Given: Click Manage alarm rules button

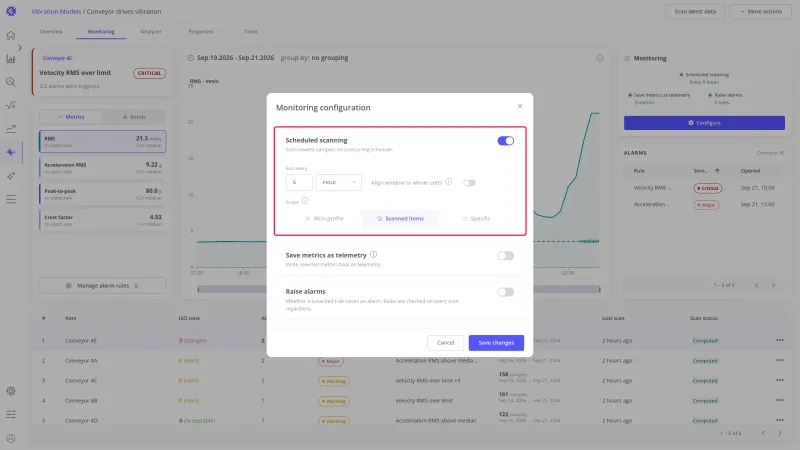Looking at the screenshot, I should coord(102,286).
